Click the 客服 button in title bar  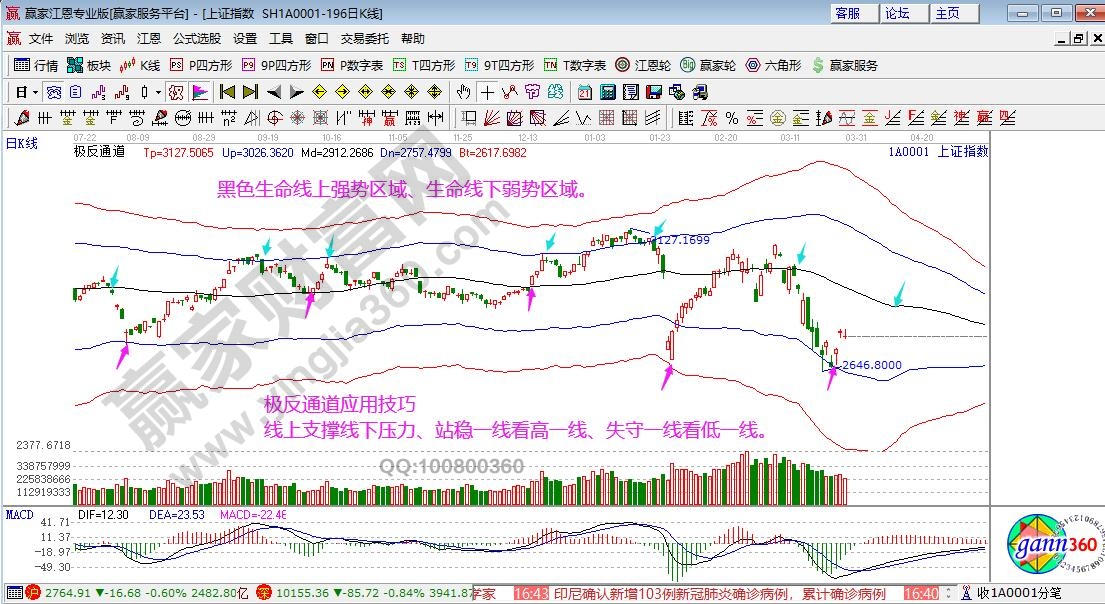click(x=847, y=13)
